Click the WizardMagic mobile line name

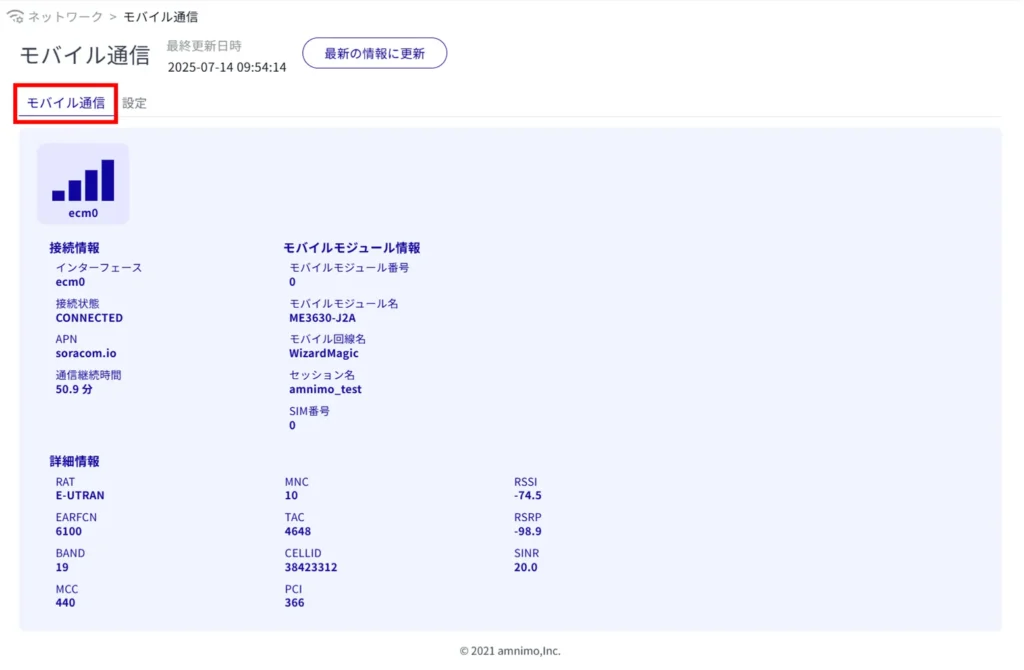[x=323, y=353]
